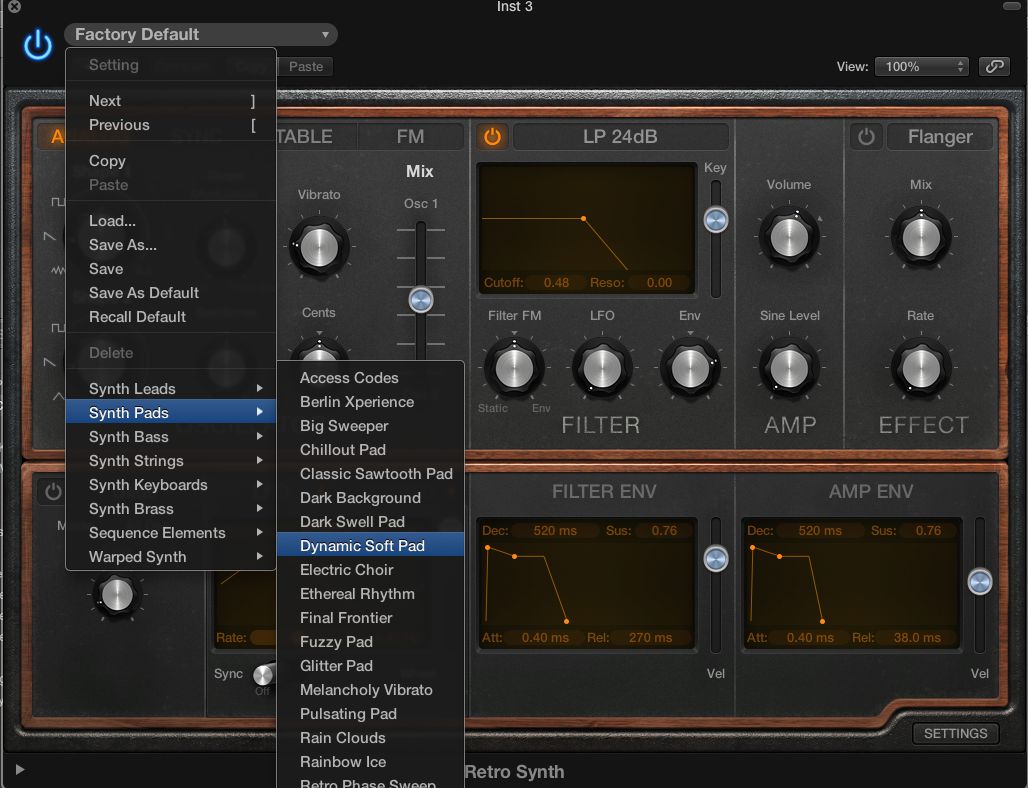Expand the Synth Bass submenu
The image size is (1028, 788).
pyautogui.click(x=171, y=437)
